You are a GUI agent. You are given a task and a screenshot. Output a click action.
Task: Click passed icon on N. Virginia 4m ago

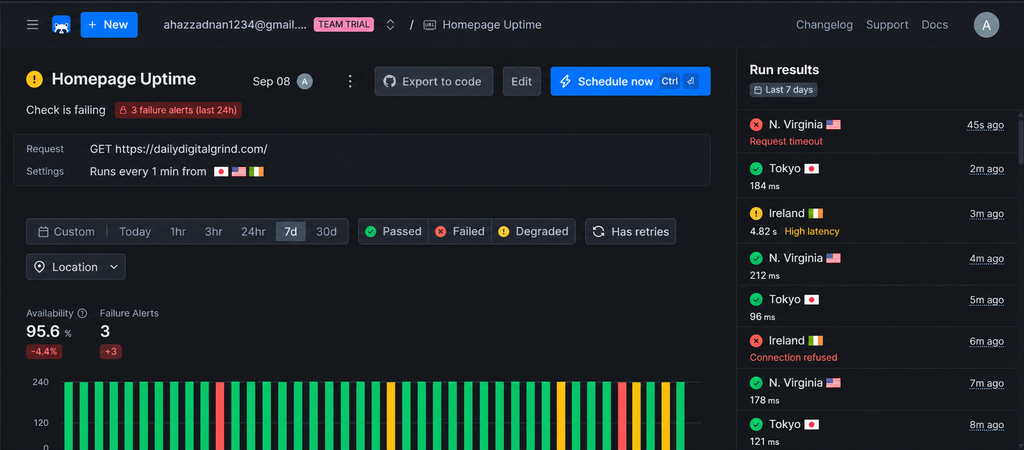click(756, 258)
